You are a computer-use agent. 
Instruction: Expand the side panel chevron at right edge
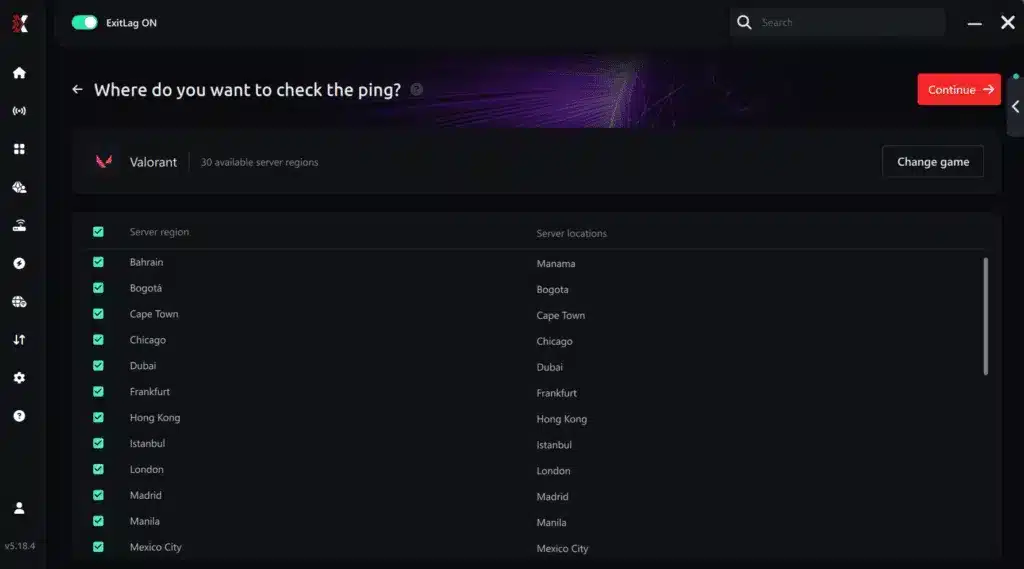(x=1016, y=106)
